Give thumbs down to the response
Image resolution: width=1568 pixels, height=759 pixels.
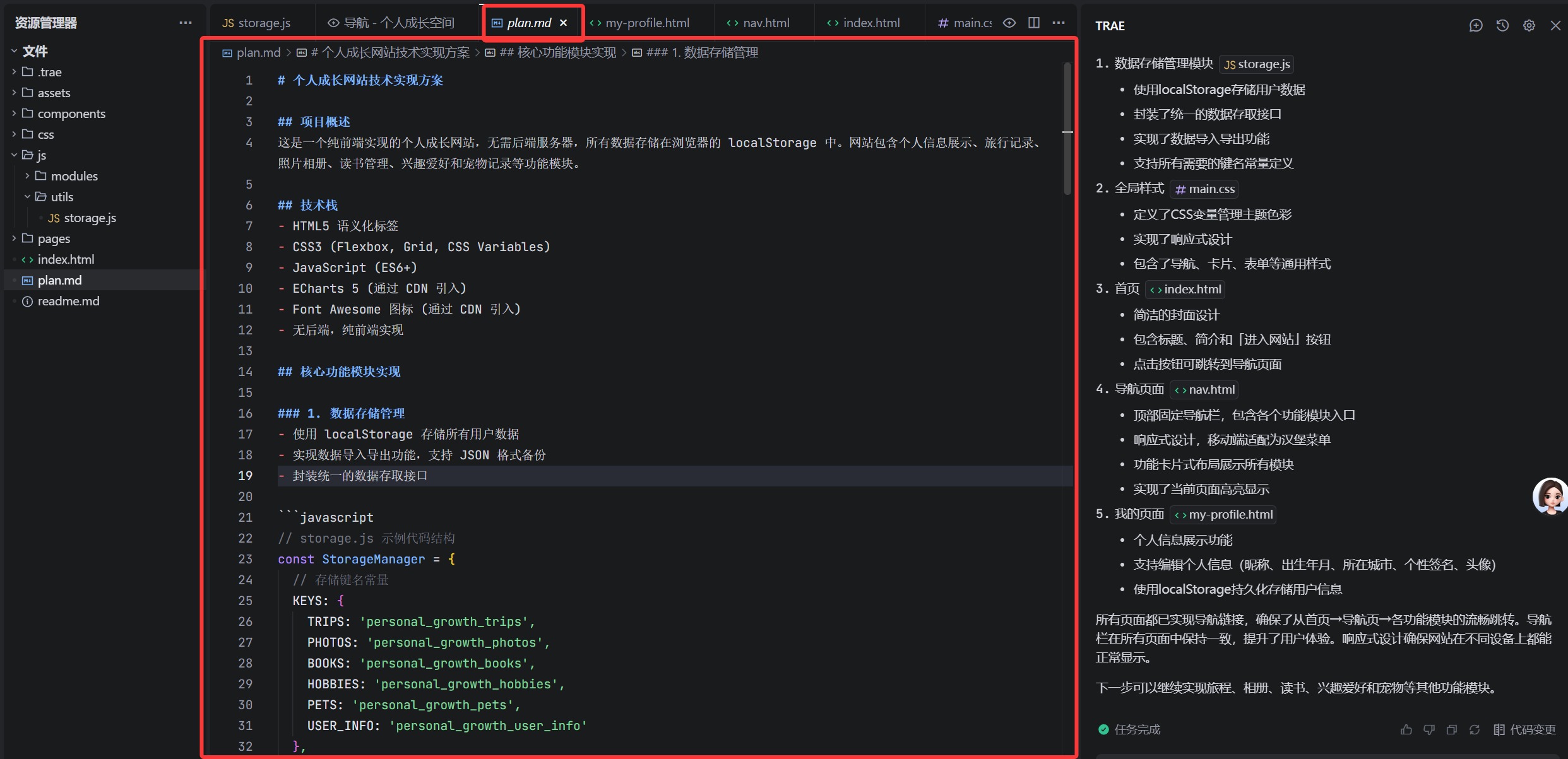pos(1429,729)
